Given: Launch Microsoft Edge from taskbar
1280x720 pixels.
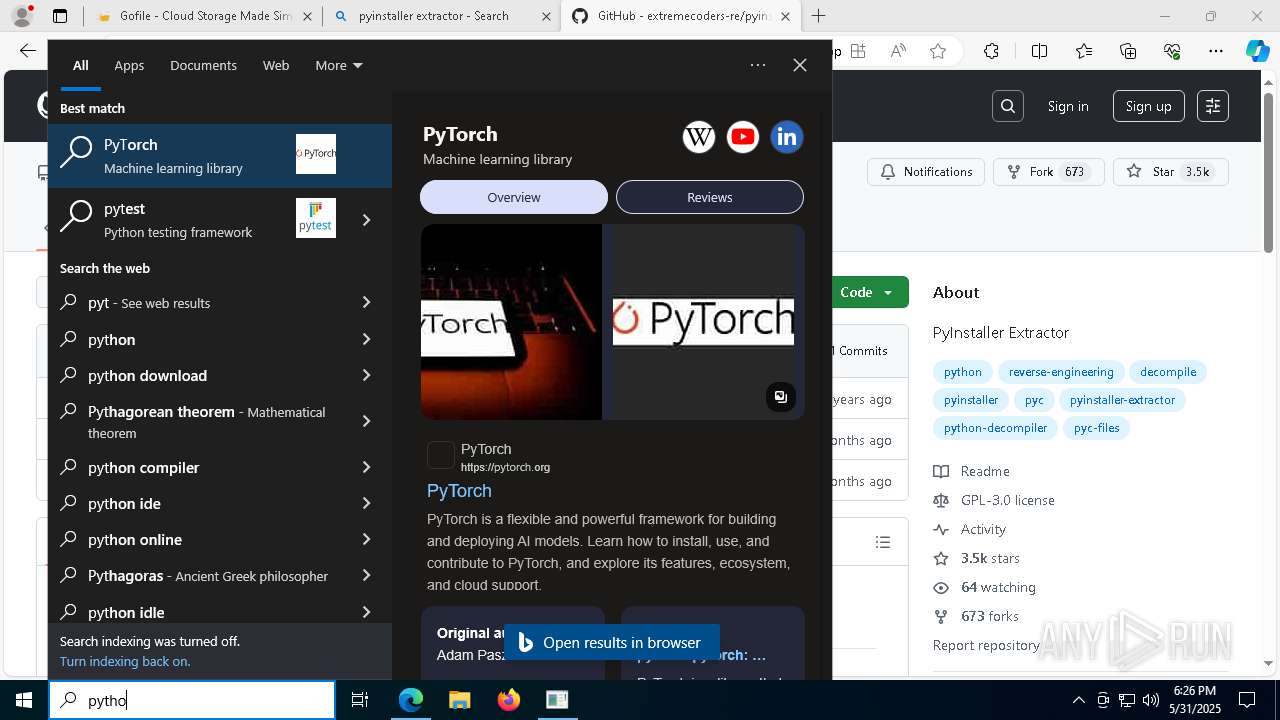Looking at the screenshot, I should [x=411, y=700].
